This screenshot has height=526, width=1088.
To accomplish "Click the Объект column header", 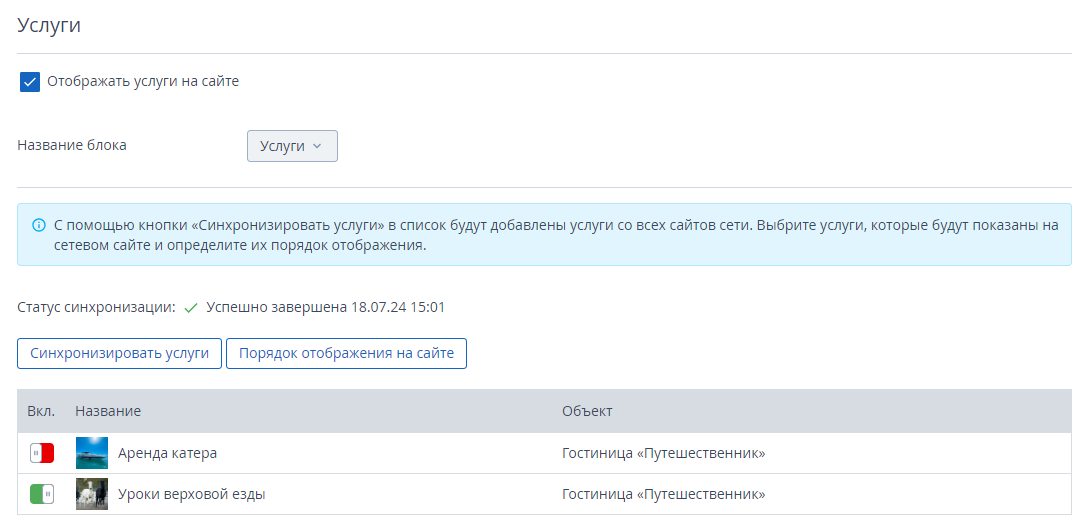I will [587, 411].
